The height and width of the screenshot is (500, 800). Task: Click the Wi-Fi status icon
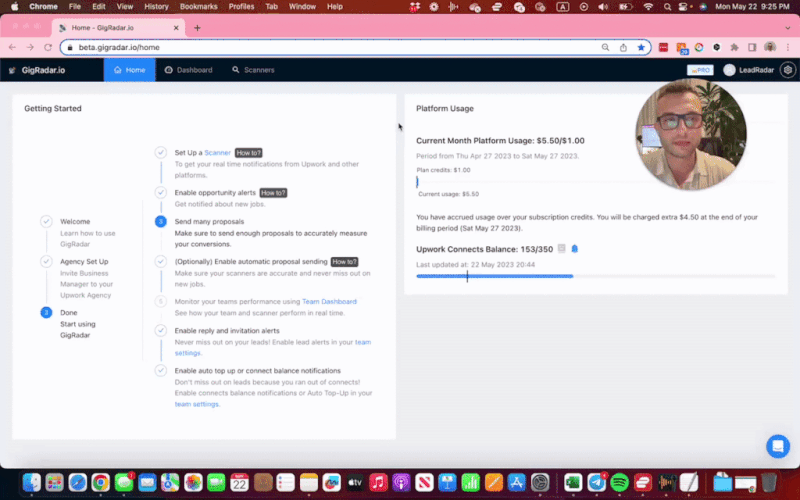click(648, 7)
